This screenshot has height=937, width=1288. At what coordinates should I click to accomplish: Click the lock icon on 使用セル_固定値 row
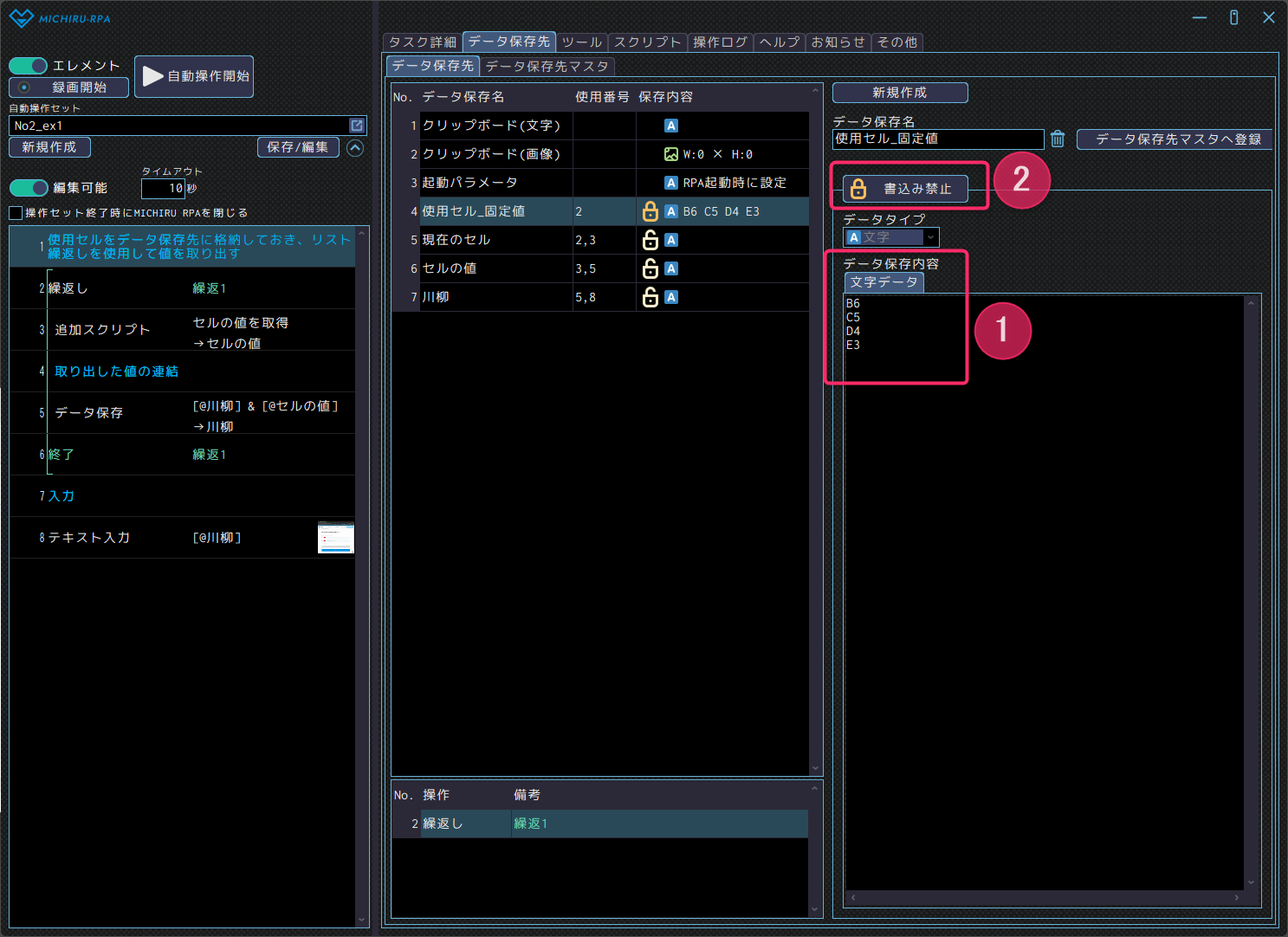650,211
